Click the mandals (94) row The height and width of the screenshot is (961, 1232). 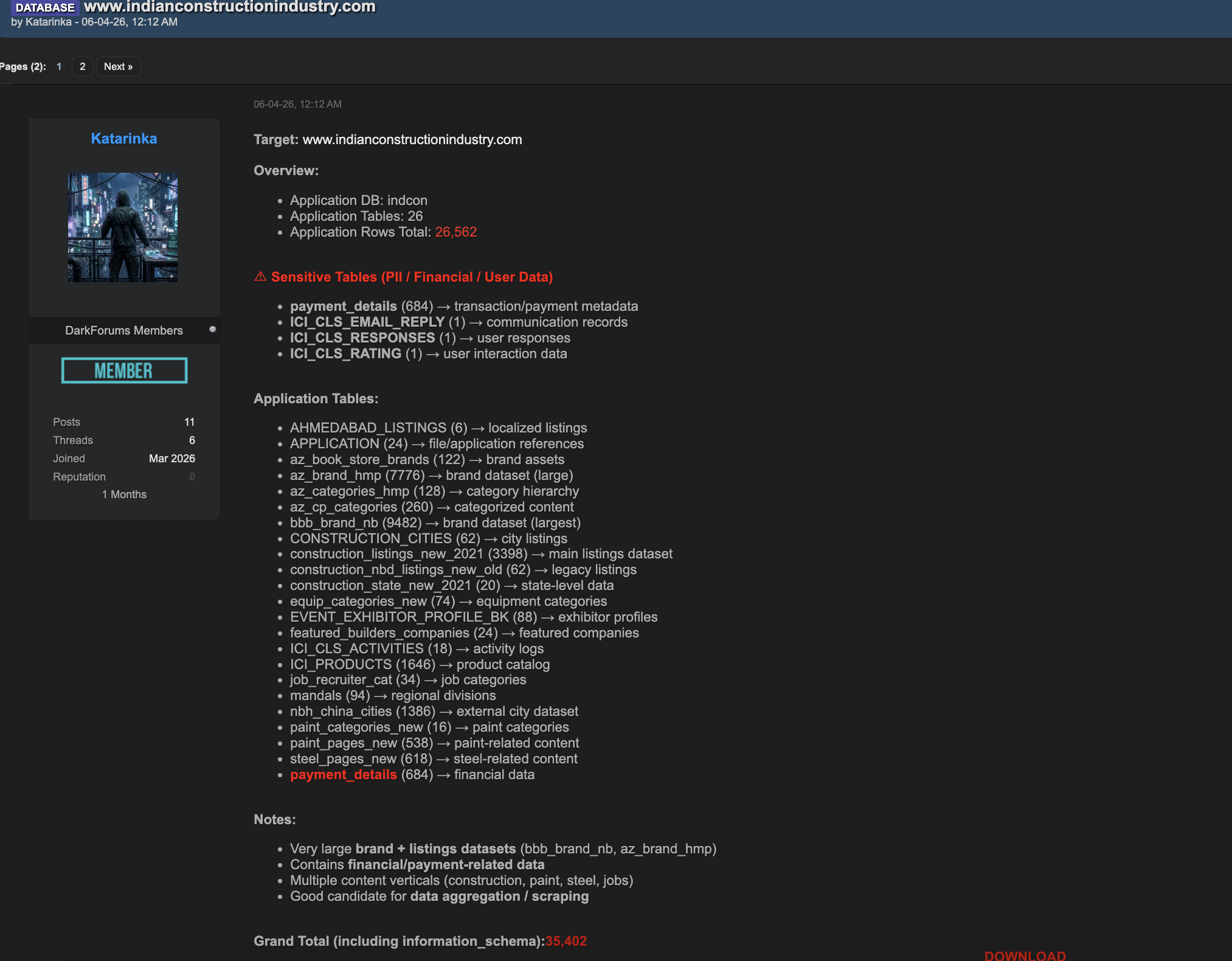point(393,696)
